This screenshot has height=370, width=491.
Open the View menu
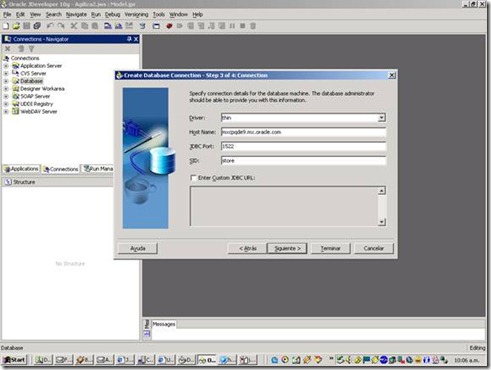click(x=35, y=14)
